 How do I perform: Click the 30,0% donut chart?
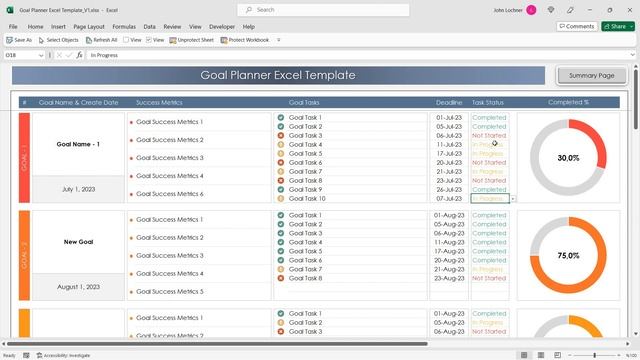[568, 158]
